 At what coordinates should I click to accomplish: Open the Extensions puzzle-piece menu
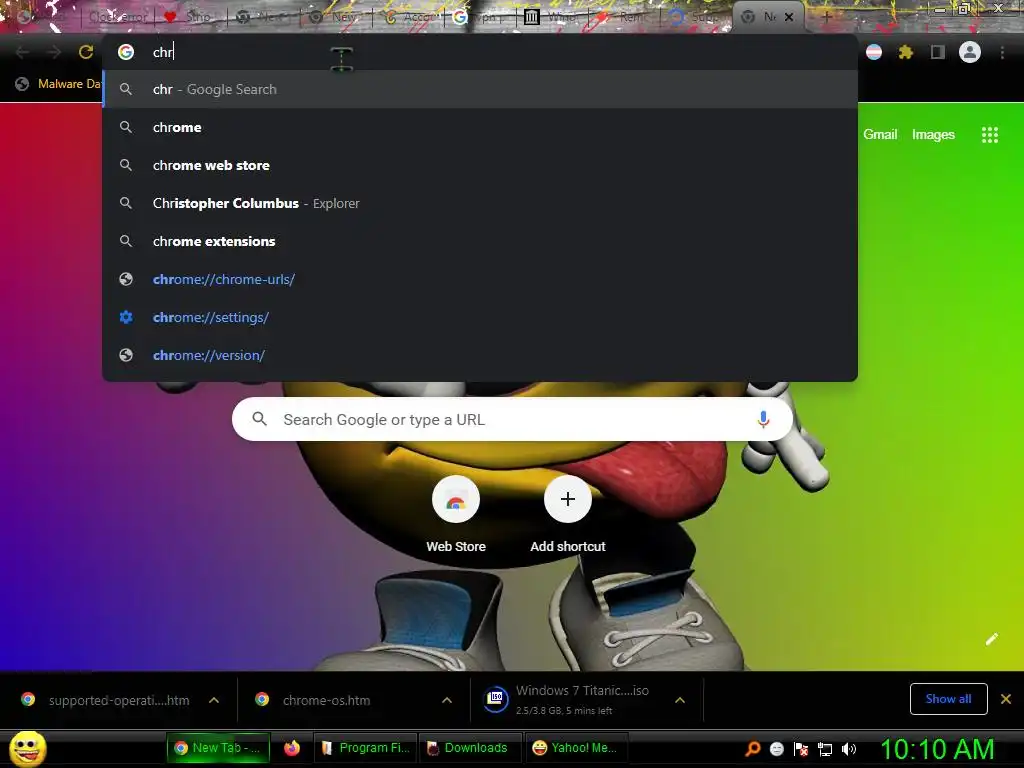coord(905,52)
